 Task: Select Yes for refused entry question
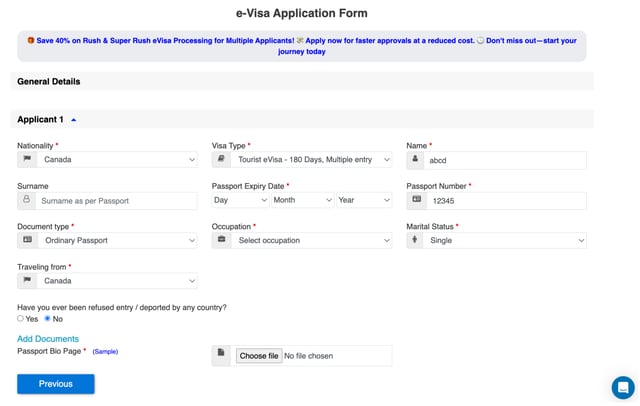pos(20,319)
